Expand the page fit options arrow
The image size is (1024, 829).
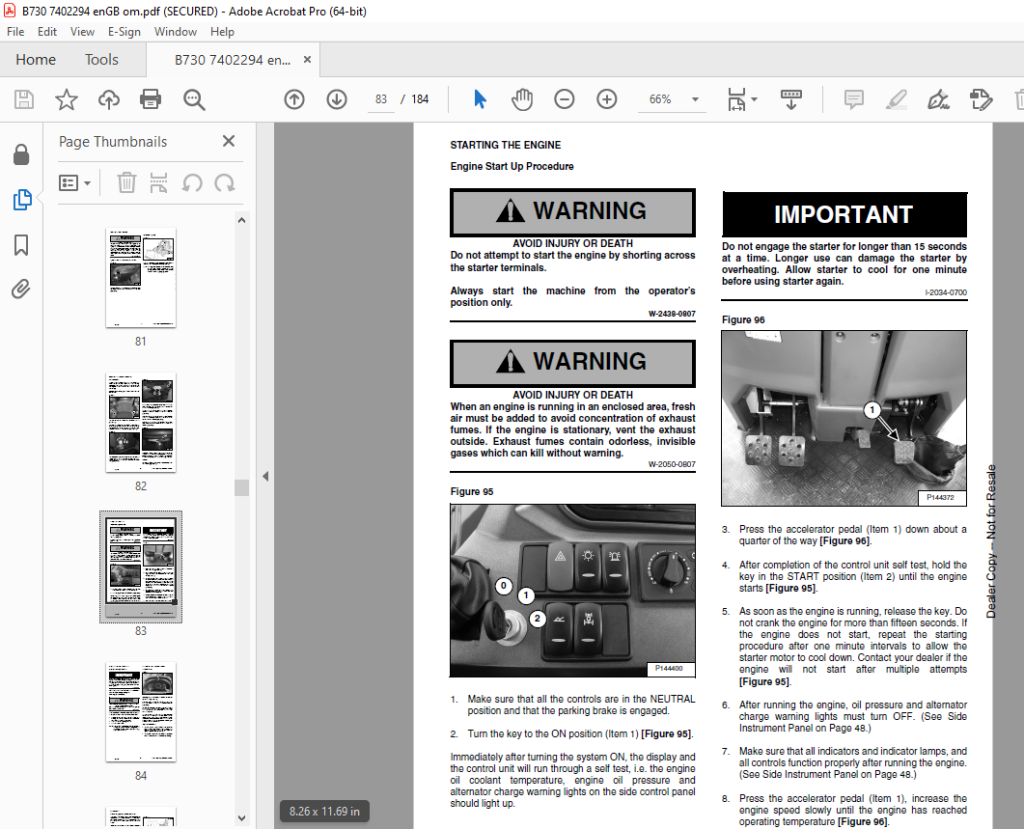[754, 99]
